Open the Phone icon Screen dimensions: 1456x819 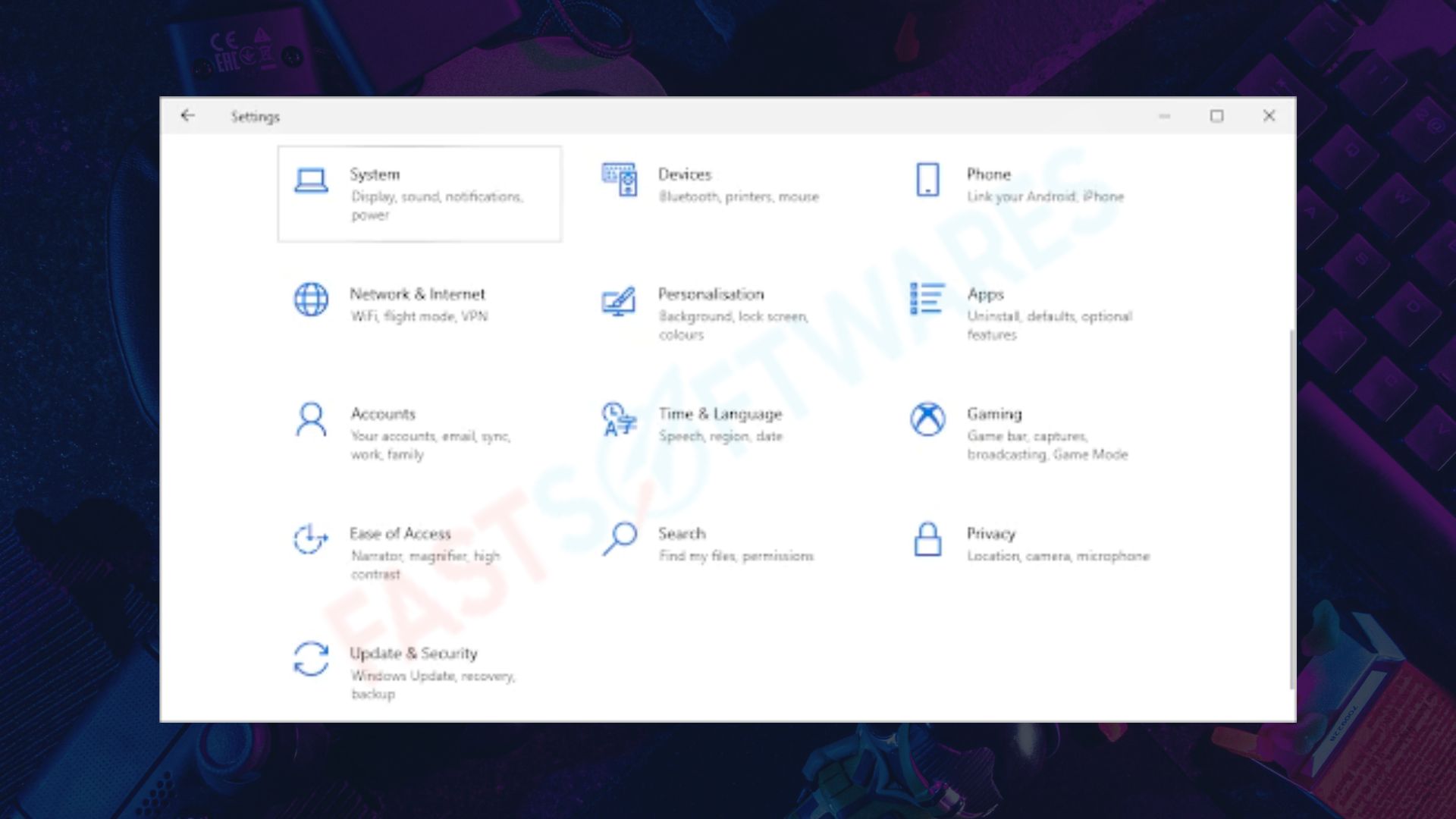pyautogui.click(x=927, y=180)
